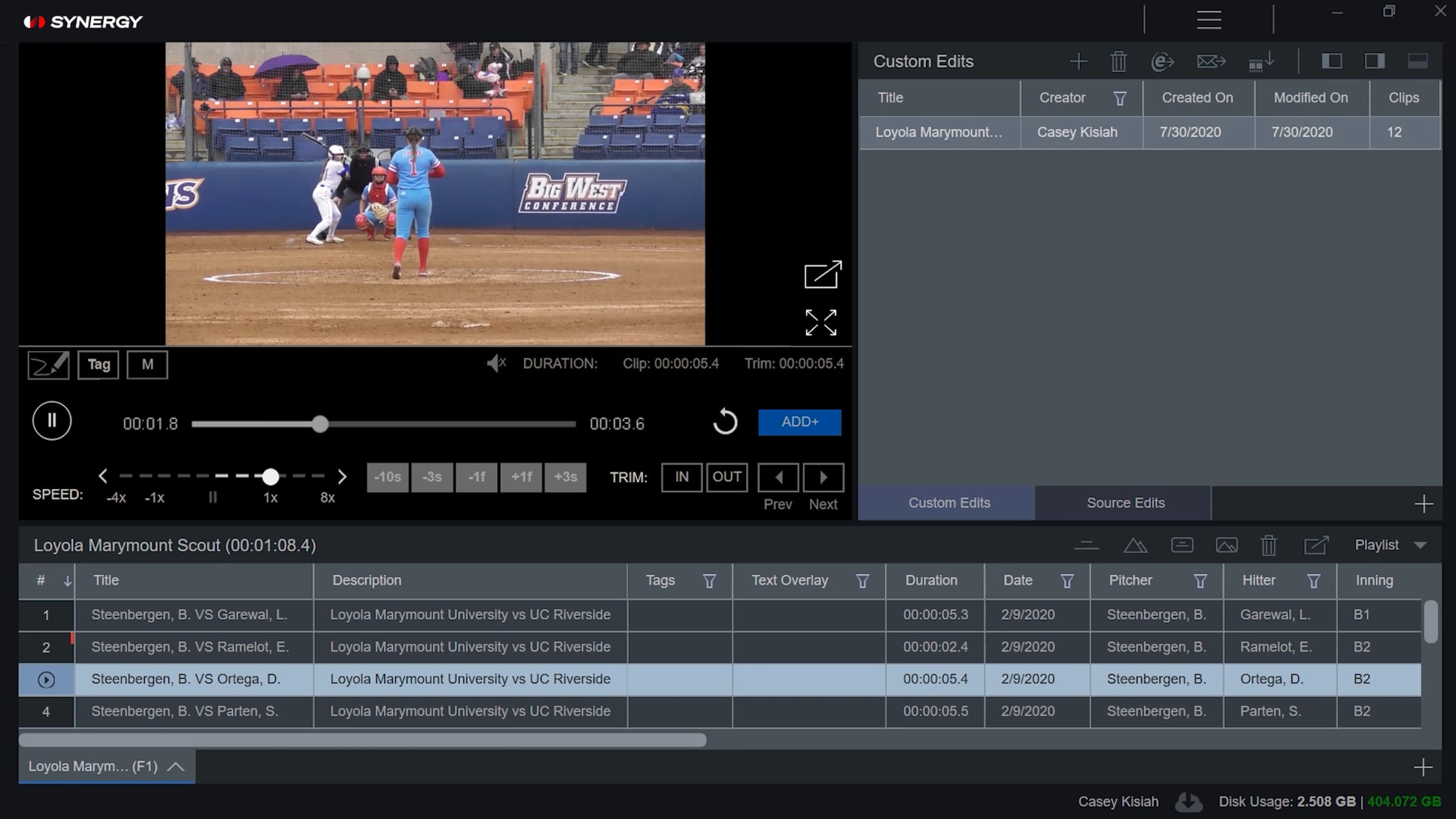1456x819 pixels.
Task: Pause the video playback
Action: point(52,421)
